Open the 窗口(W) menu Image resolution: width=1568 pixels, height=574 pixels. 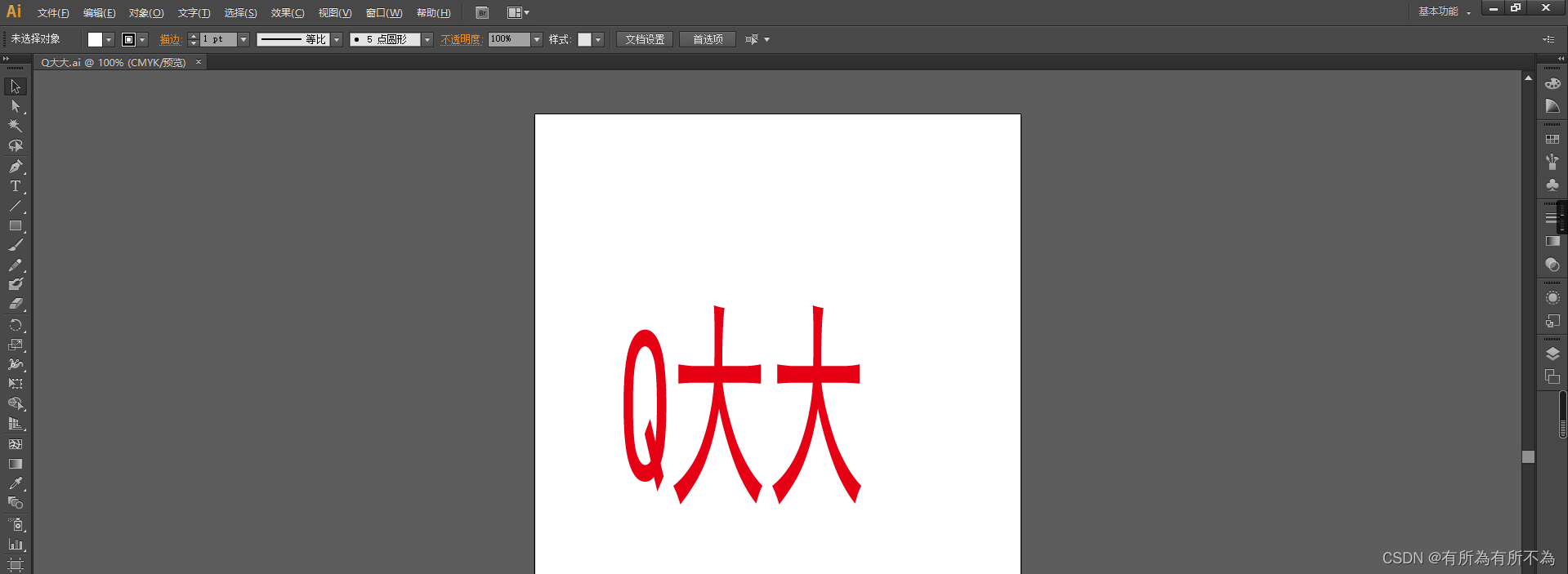pos(384,13)
